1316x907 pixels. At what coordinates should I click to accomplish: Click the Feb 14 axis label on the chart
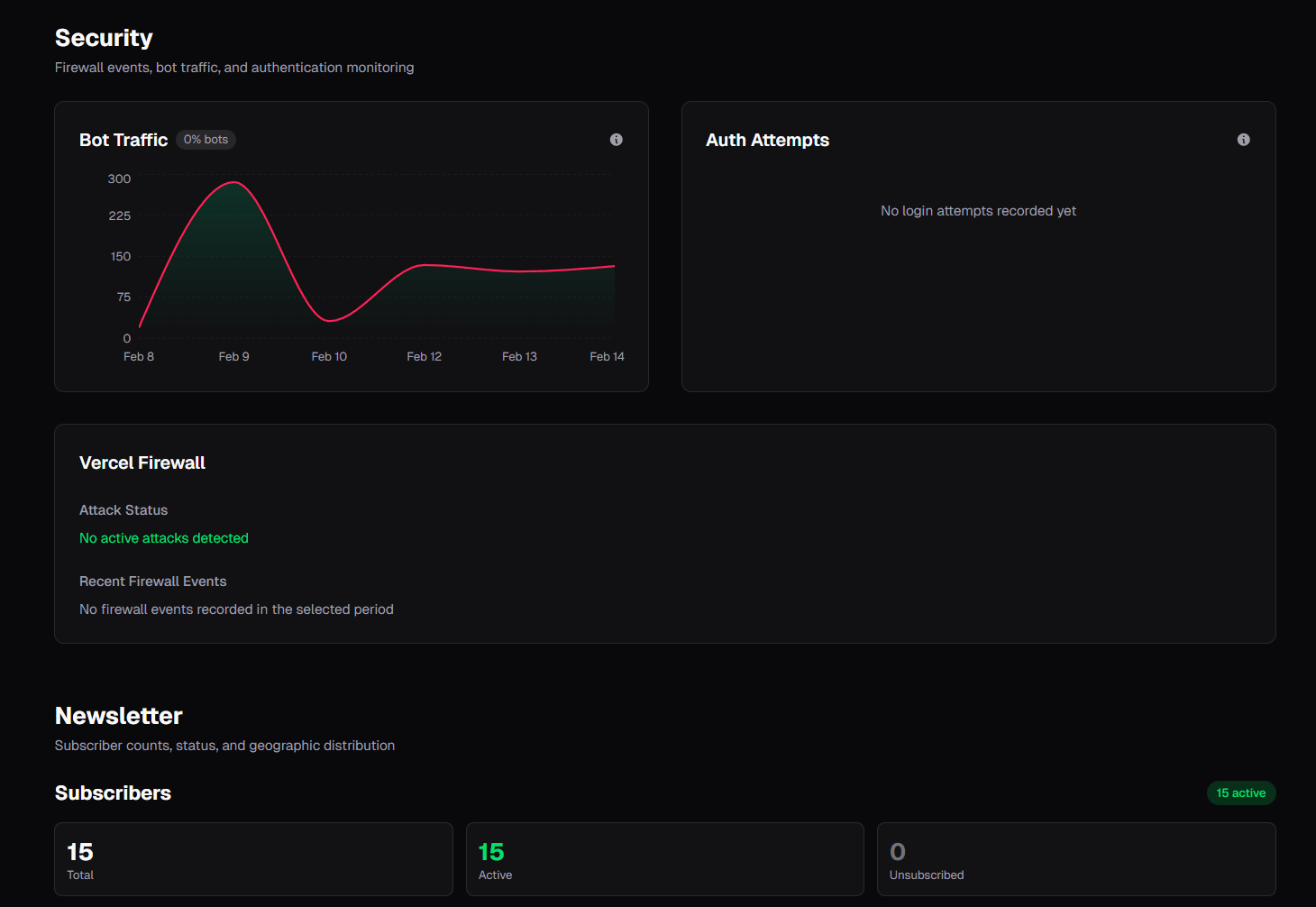tap(608, 356)
